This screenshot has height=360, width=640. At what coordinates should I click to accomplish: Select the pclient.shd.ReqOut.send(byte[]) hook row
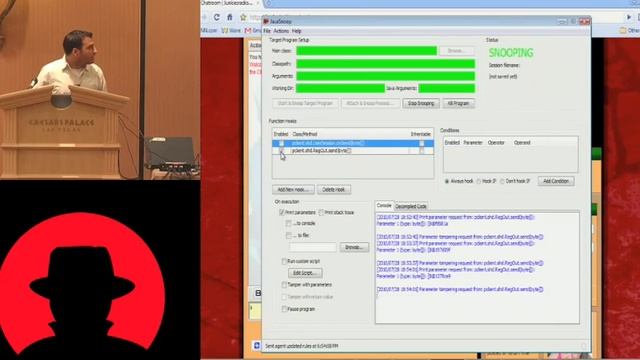353,151
